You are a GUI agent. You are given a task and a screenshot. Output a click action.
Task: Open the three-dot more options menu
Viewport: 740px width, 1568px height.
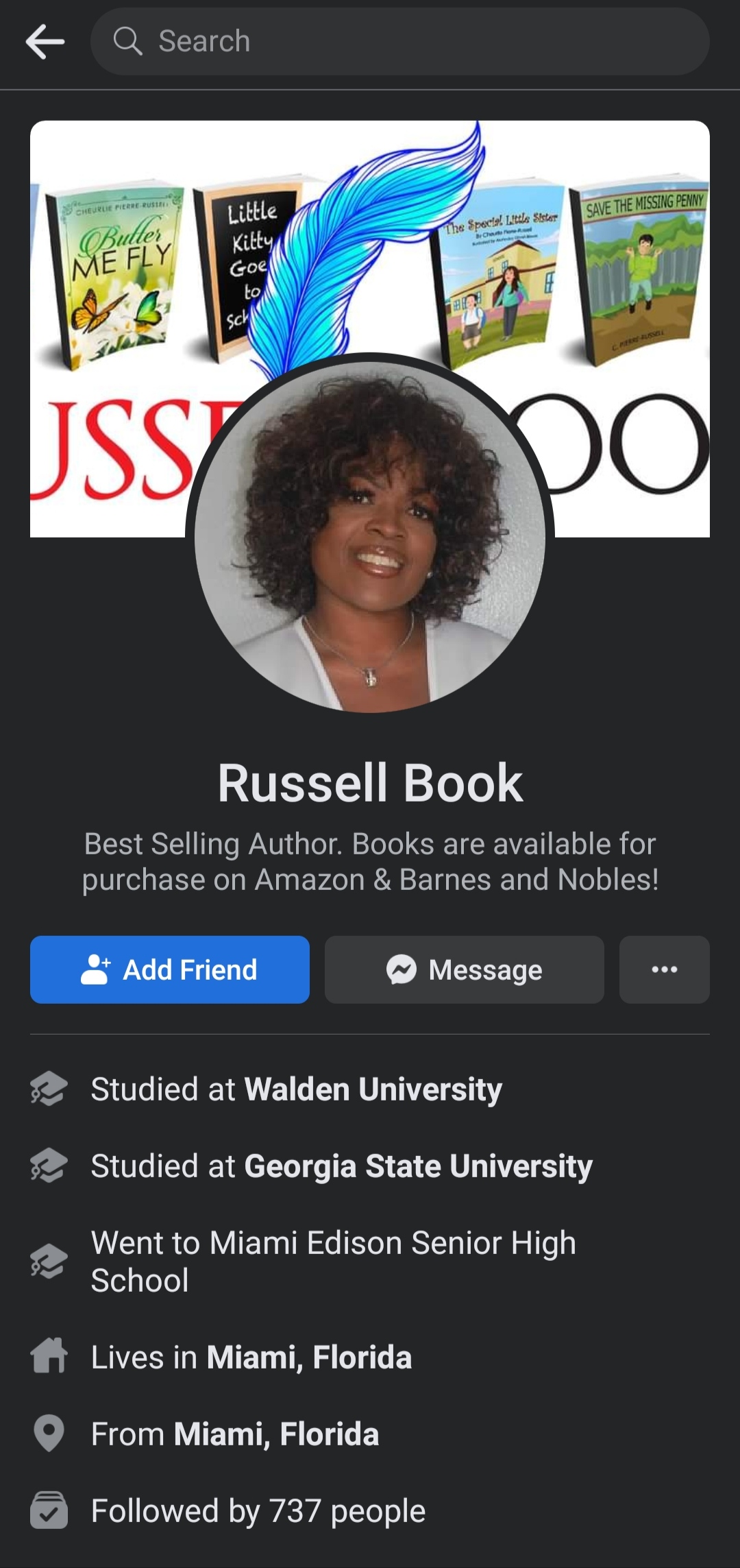(665, 969)
